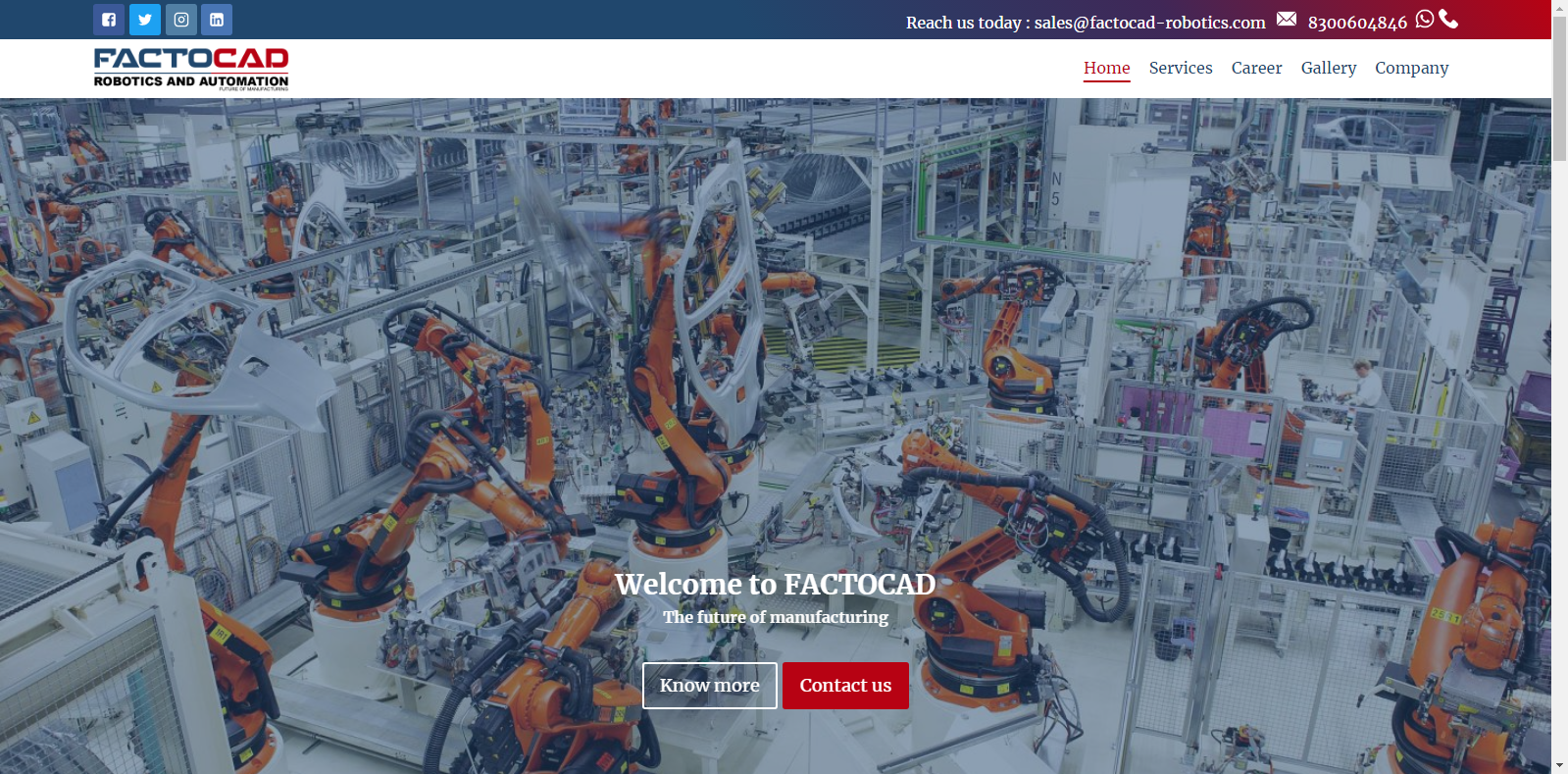1568x774 pixels.
Task: Click the page's vertical scrollbar thumb
Action: tap(1559, 88)
